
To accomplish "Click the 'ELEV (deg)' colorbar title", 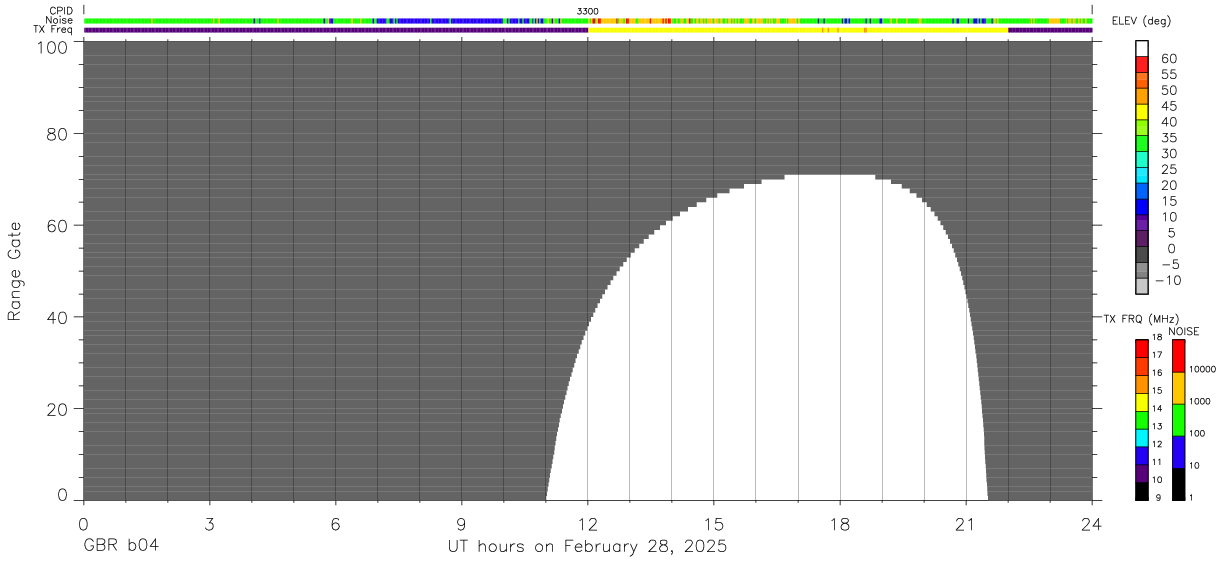I will click(x=1140, y=21).
